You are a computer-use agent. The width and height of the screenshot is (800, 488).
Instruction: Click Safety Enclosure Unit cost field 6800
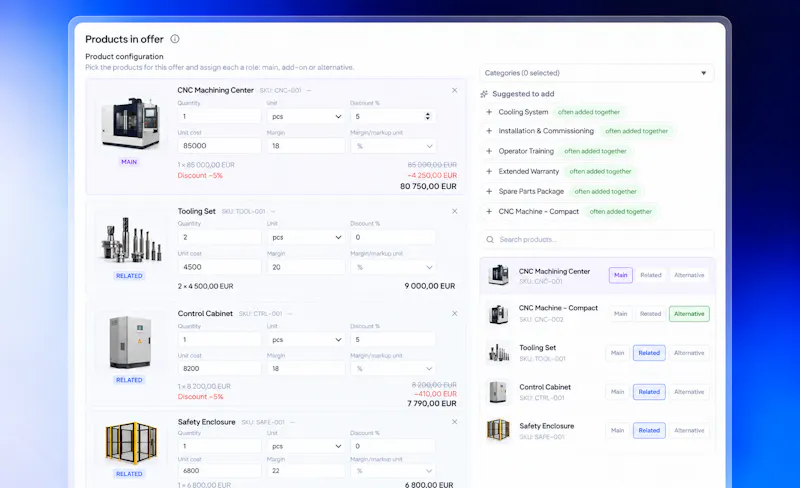coord(219,471)
